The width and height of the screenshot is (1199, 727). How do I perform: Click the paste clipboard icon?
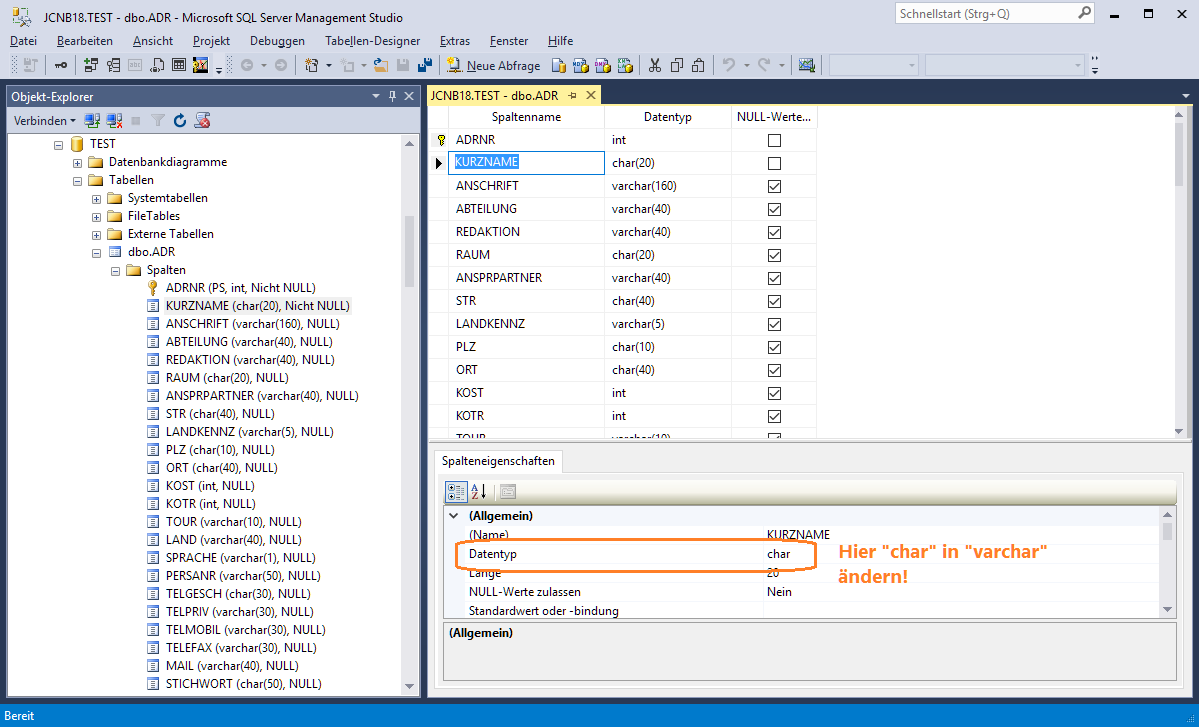(698, 65)
